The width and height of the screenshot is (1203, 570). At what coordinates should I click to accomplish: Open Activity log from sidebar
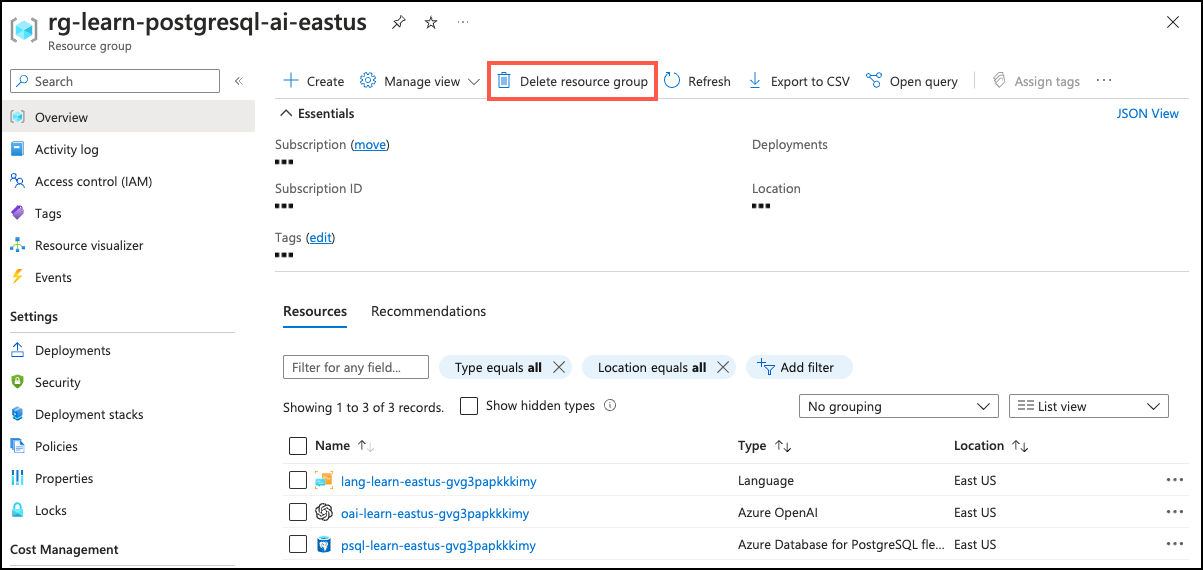point(66,149)
